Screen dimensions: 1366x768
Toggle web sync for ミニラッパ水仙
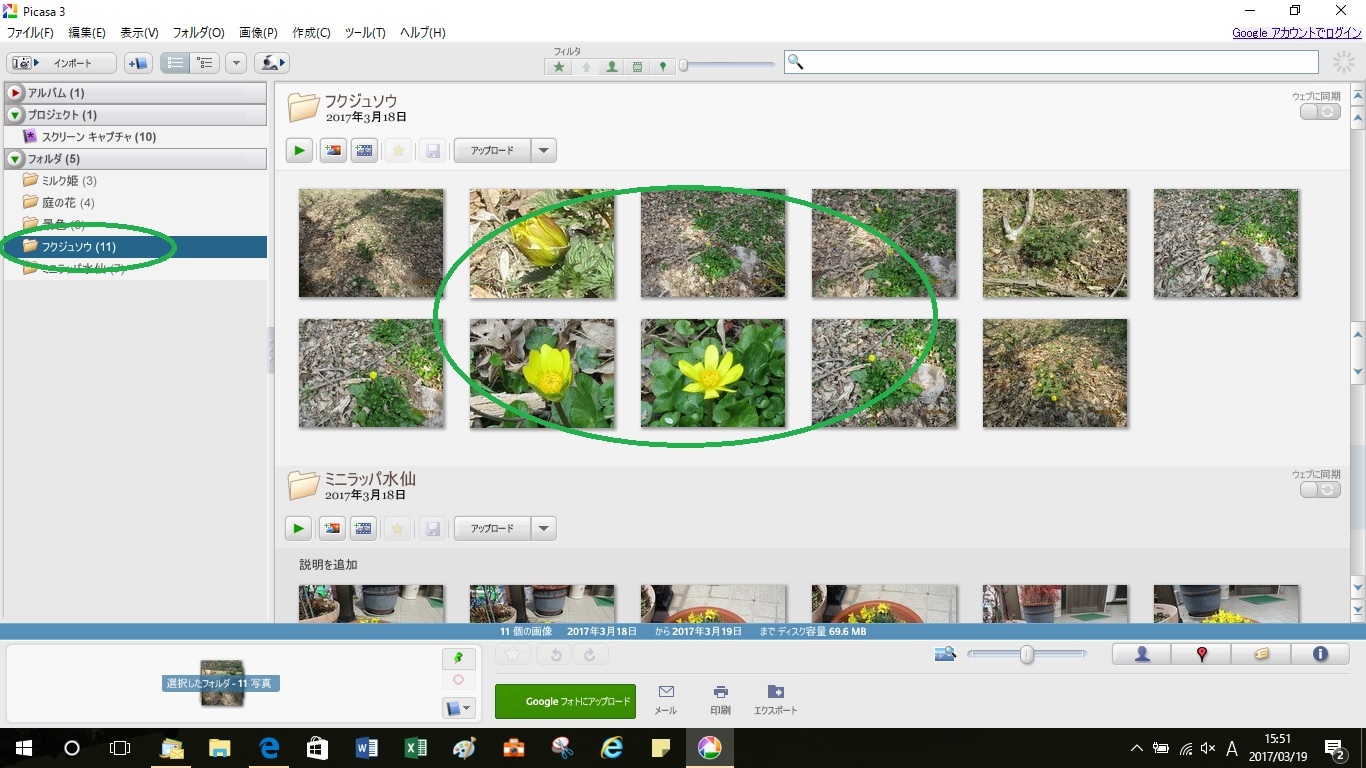(x=1320, y=490)
